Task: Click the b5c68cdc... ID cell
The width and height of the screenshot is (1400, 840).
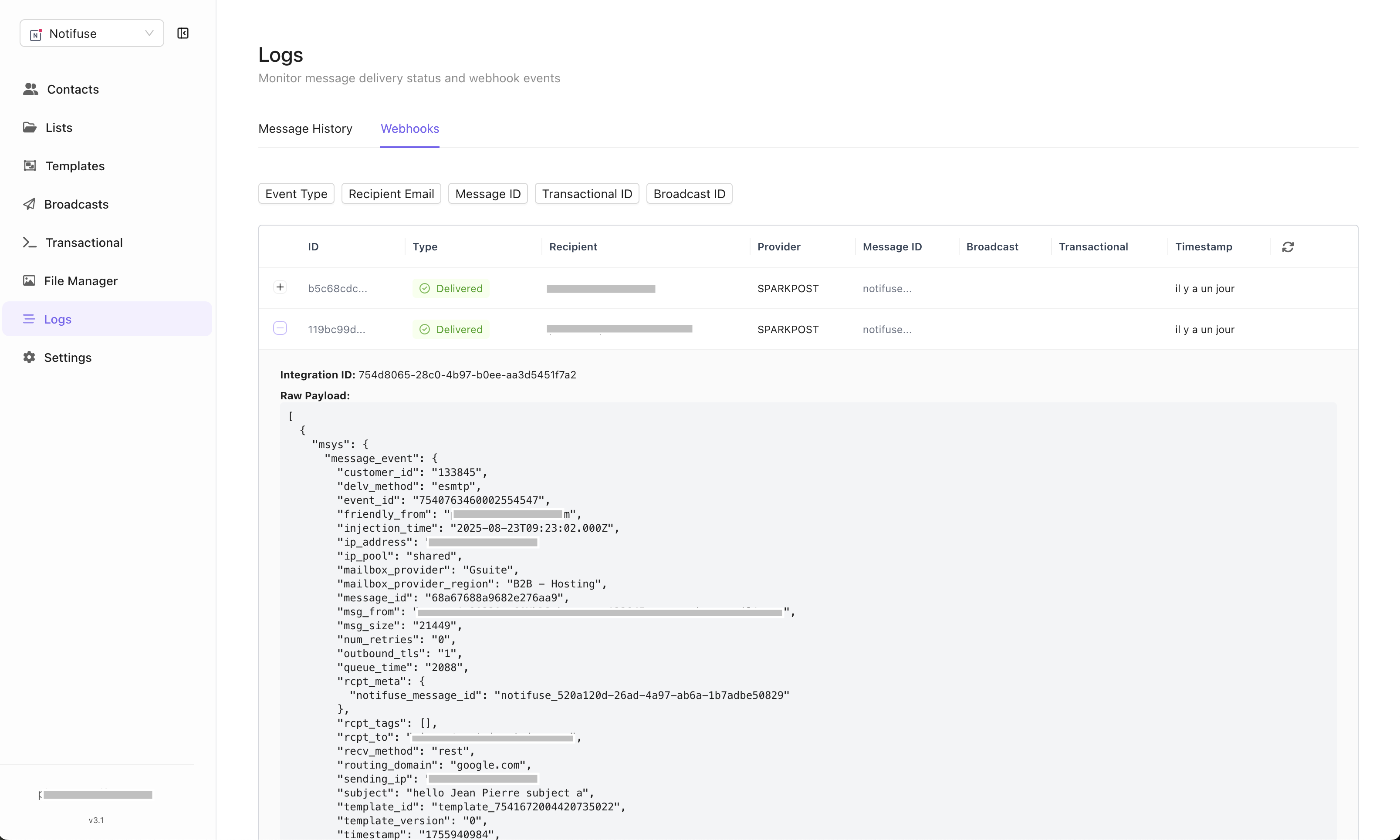Action: [x=338, y=289]
